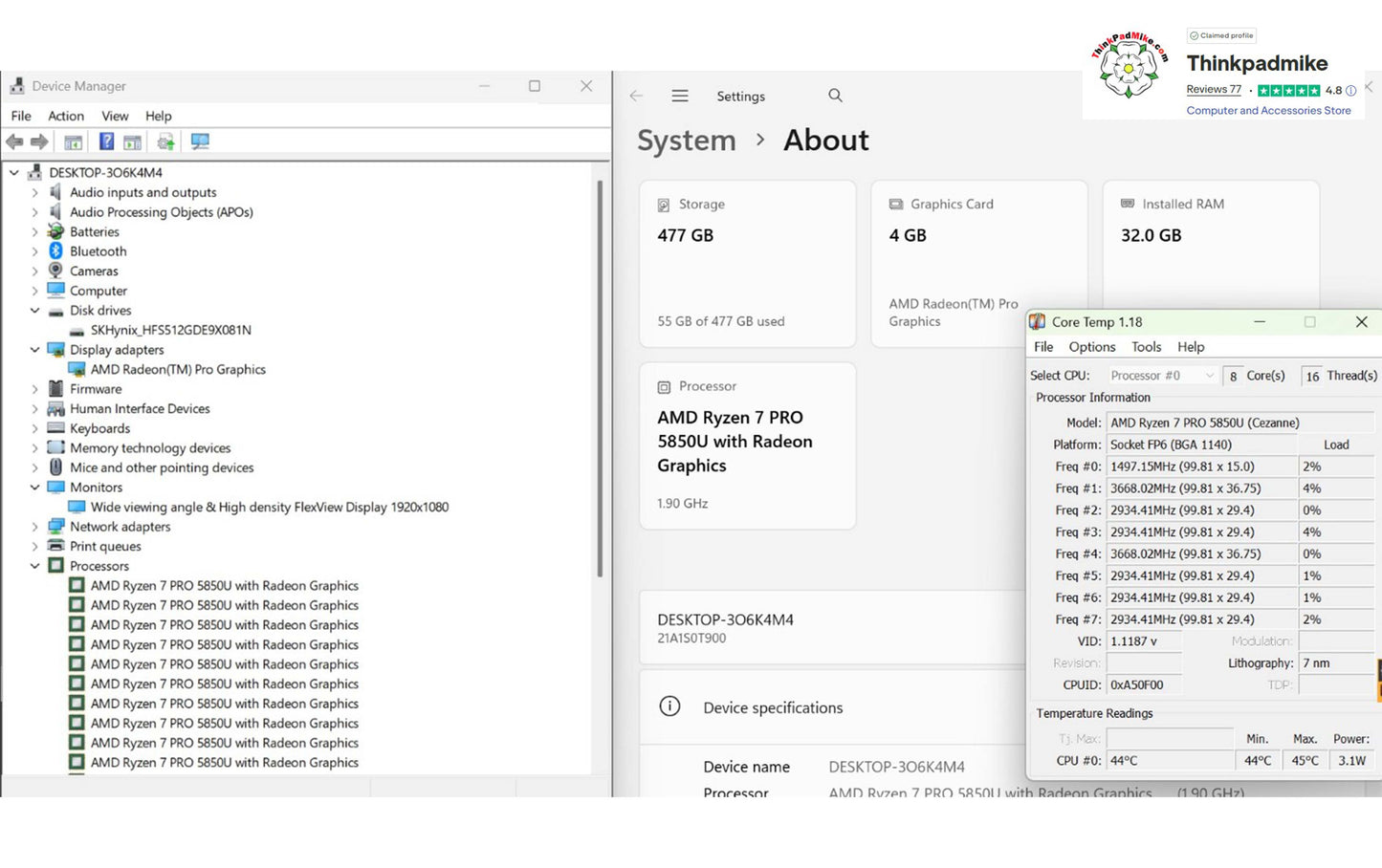
Task: Open the Select CPU dropdown
Action: pyautogui.click(x=1163, y=376)
